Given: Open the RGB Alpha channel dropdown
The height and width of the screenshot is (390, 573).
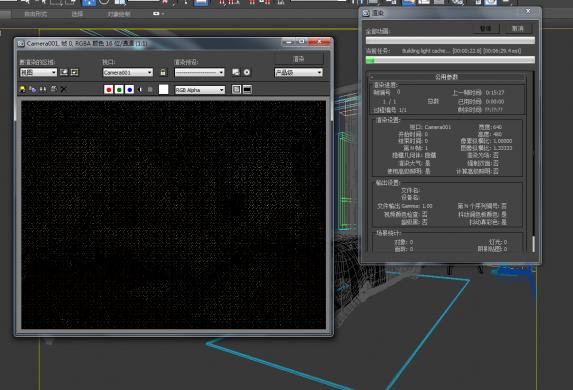Looking at the screenshot, I should click(x=200, y=90).
